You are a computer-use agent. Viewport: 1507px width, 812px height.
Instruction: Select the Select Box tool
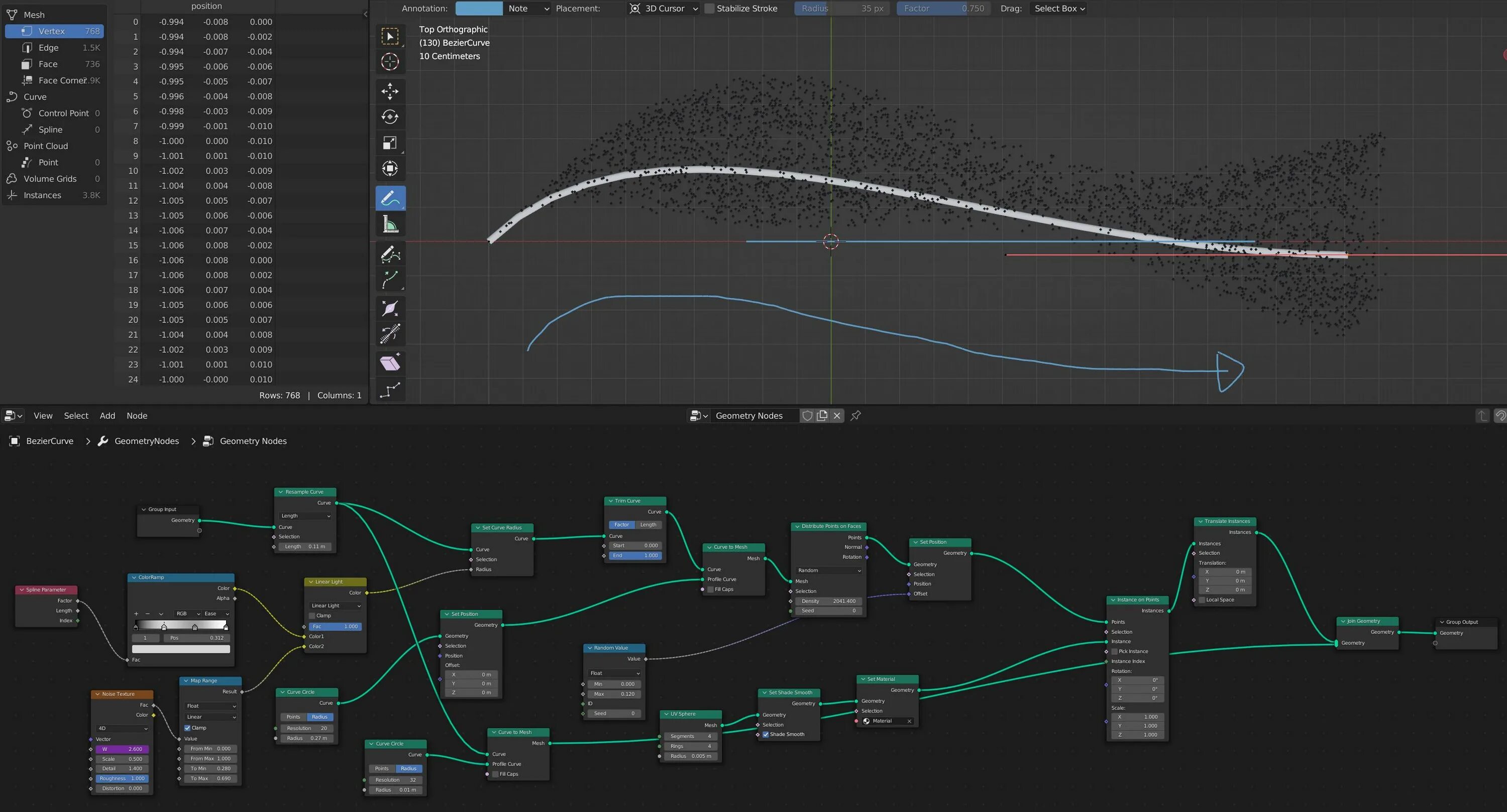(x=390, y=36)
